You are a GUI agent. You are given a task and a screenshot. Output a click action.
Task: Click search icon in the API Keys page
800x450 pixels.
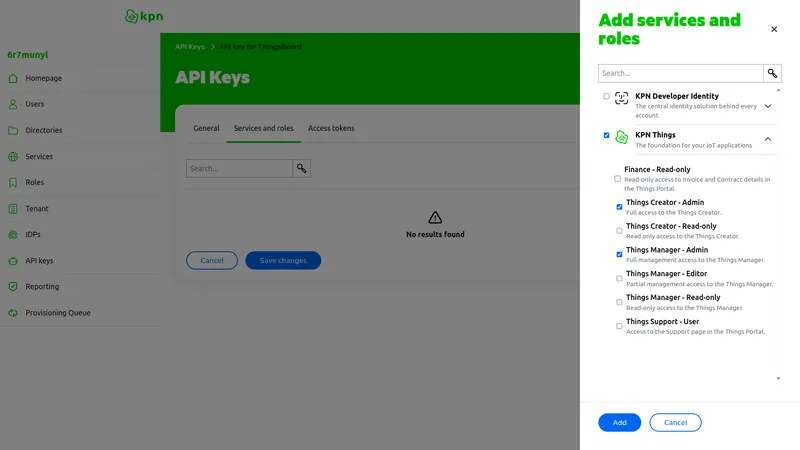point(302,168)
